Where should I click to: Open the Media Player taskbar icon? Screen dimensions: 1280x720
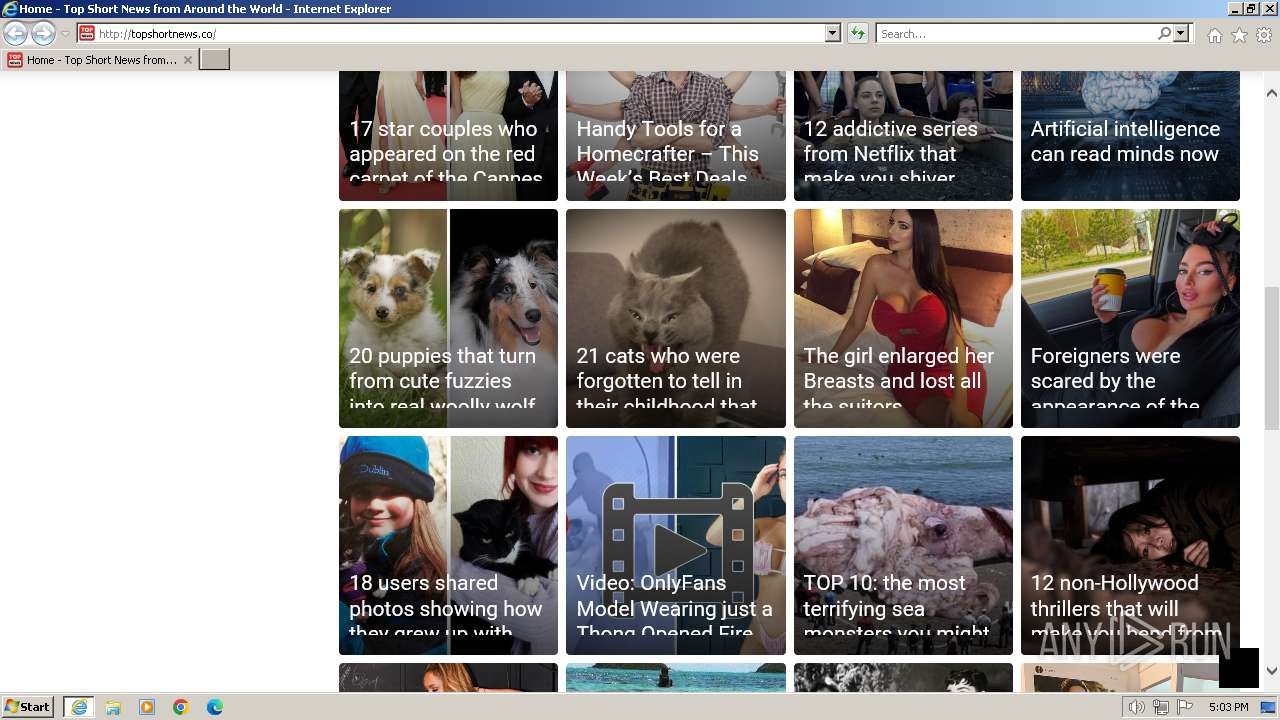147,707
